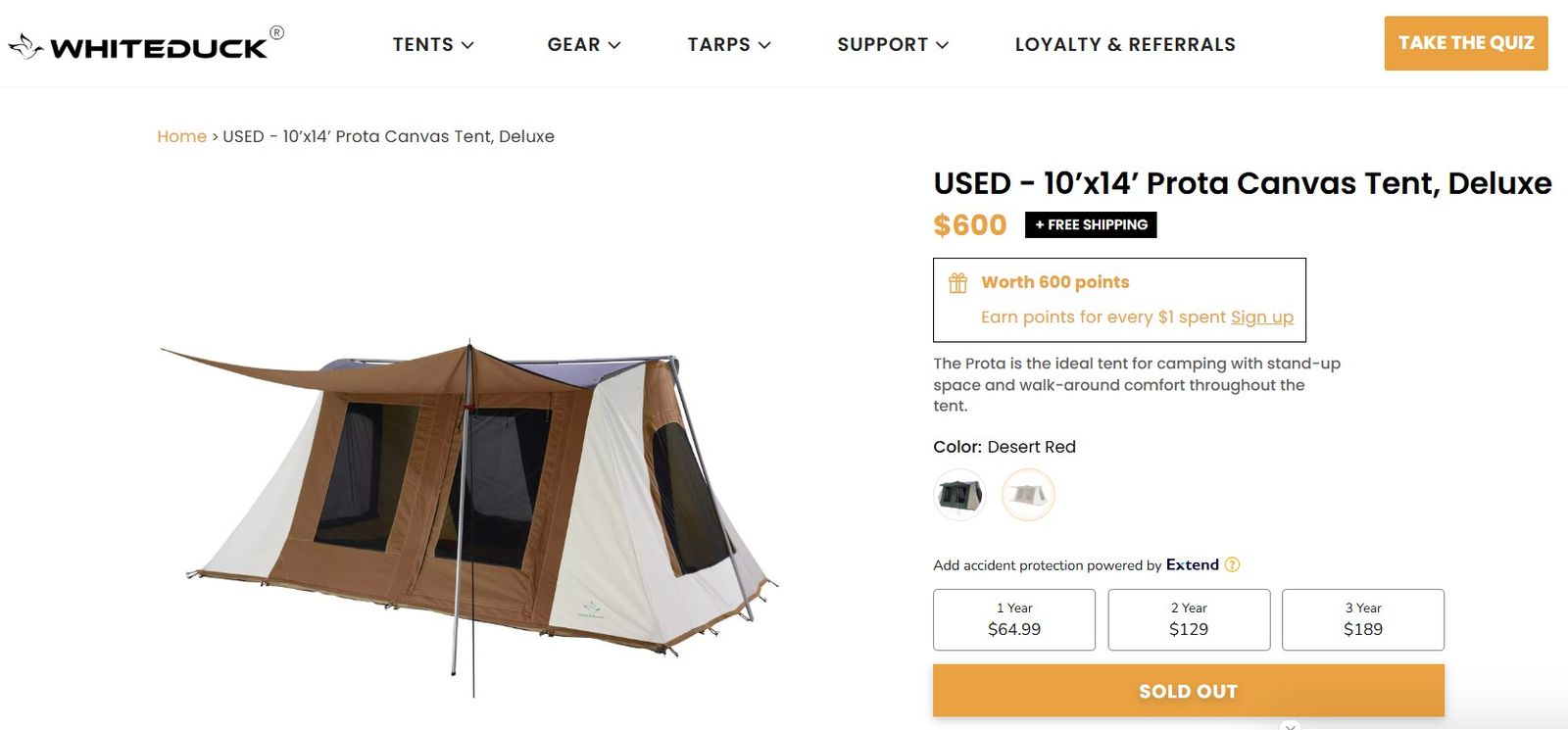Screen dimensions: 1568x730
Task: Open the Support menu
Action: pos(892,45)
